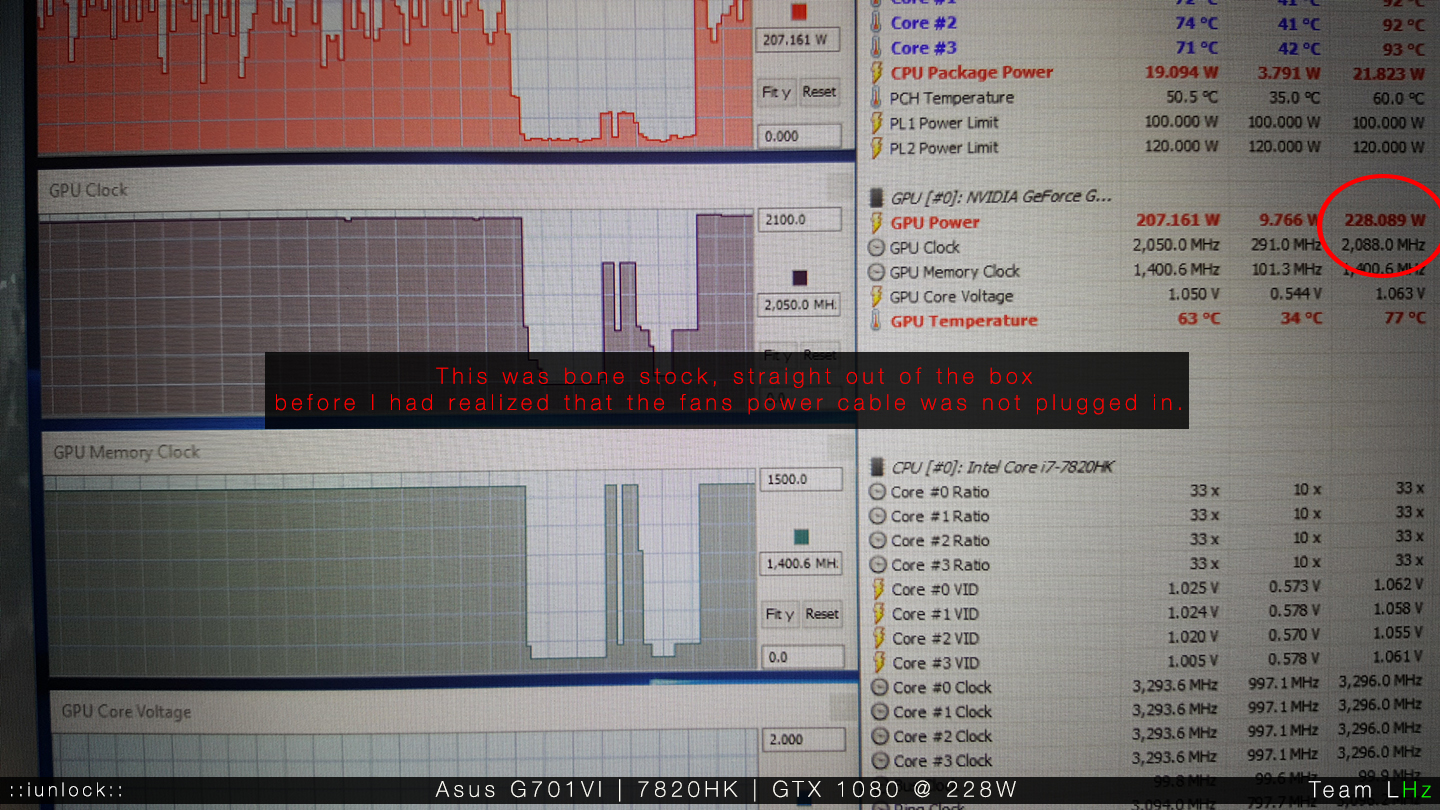Click the 2,050.0 MHz value box in graph

point(800,305)
